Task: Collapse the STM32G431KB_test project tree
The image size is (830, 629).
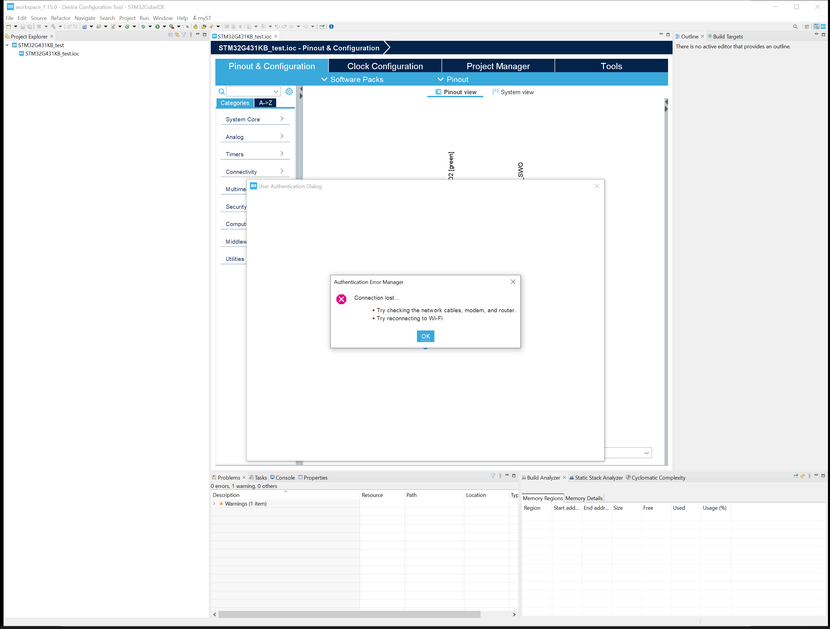Action: pyautogui.click(x=7, y=45)
